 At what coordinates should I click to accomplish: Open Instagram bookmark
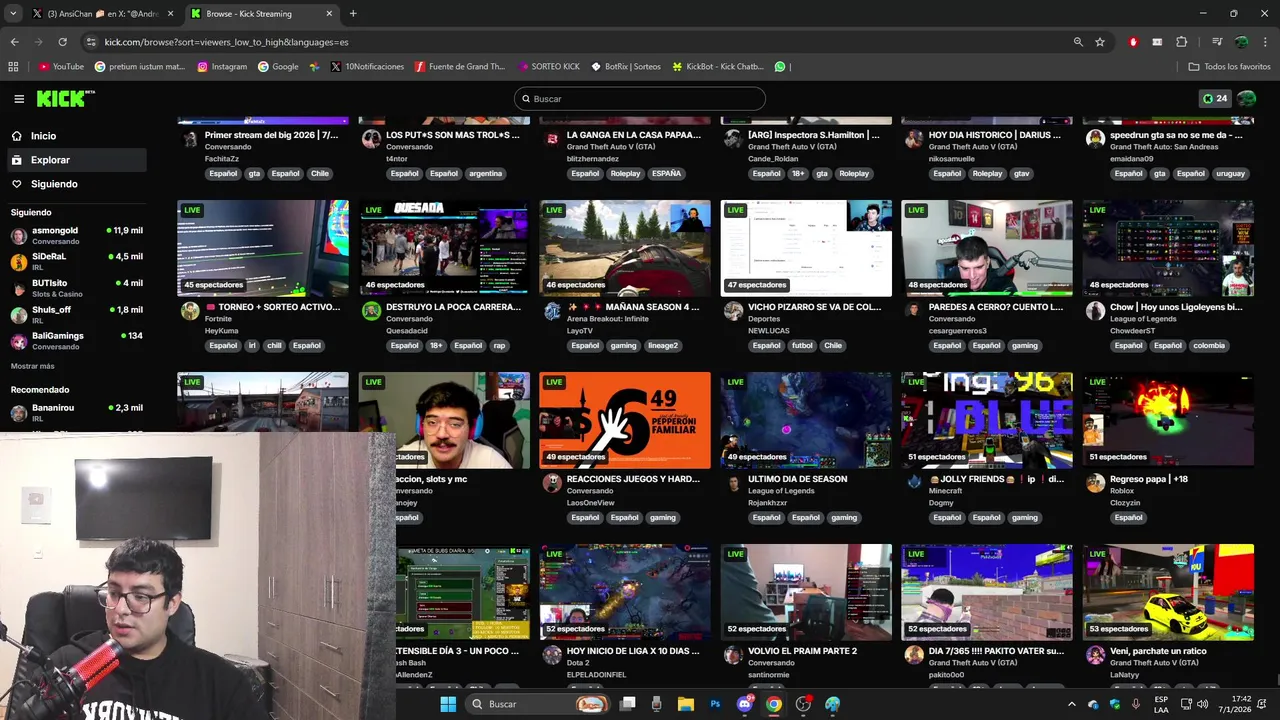click(x=222, y=67)
